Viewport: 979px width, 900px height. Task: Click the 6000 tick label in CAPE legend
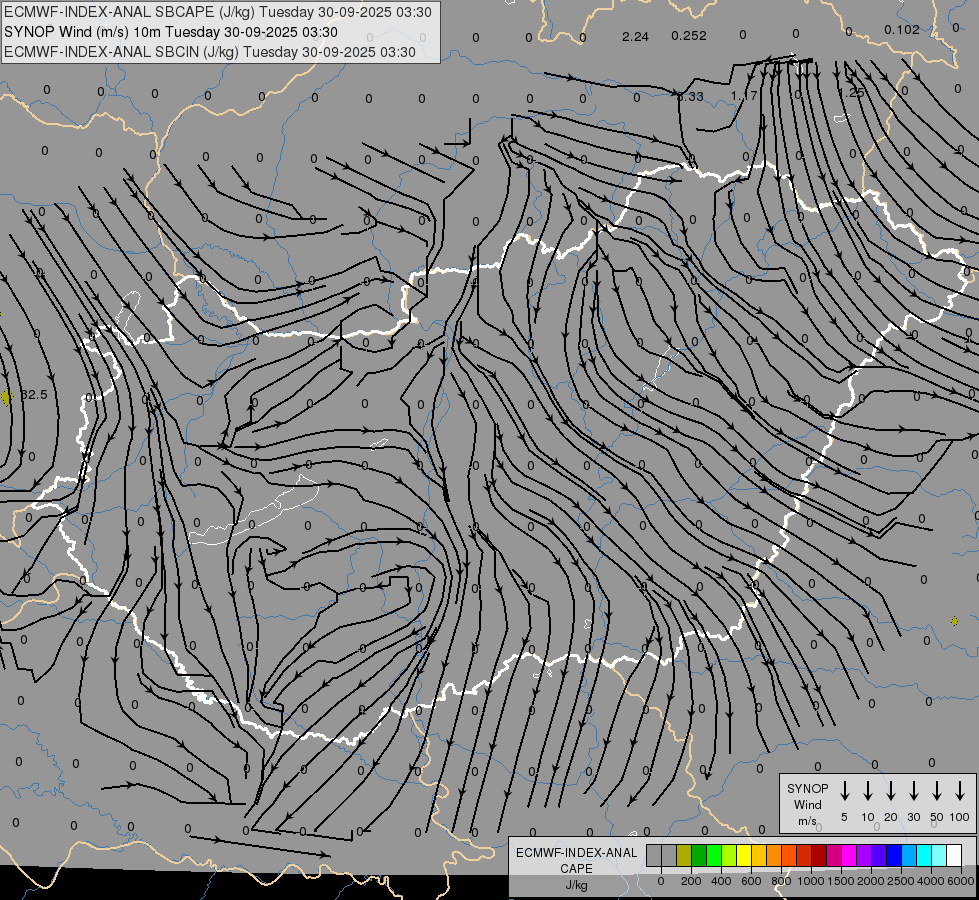(961, 881)
